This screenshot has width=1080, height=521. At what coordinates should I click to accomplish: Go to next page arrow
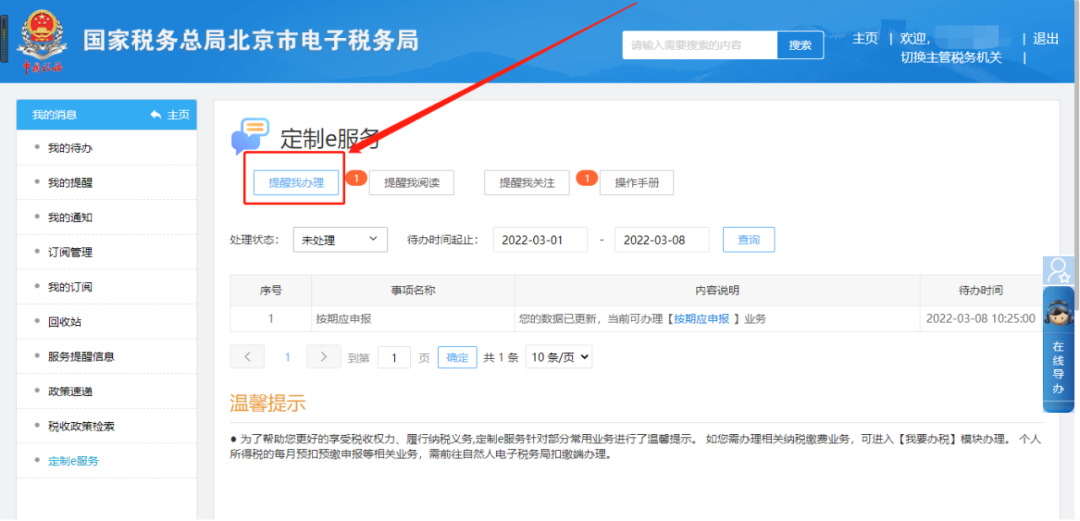point(324,357)
